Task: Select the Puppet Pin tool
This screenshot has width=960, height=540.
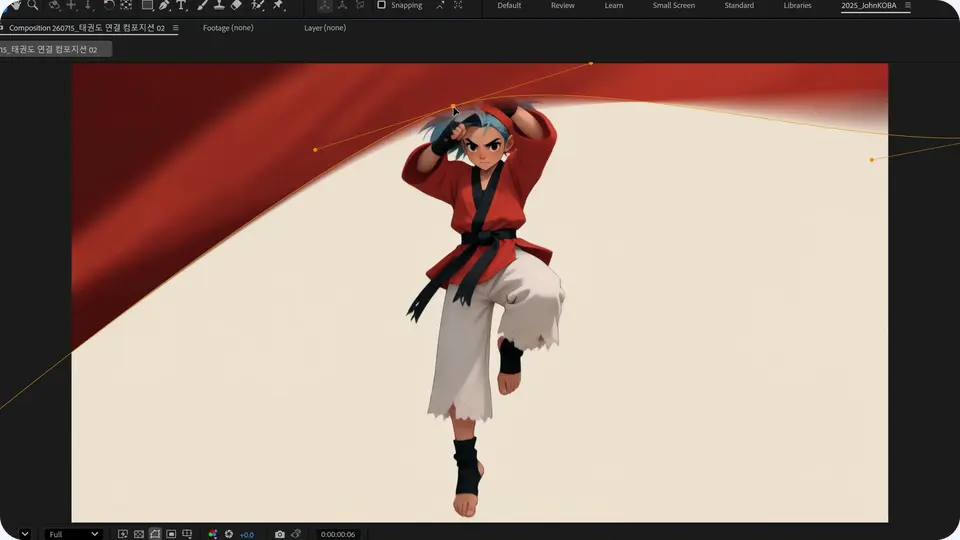Action: (279, 5)
